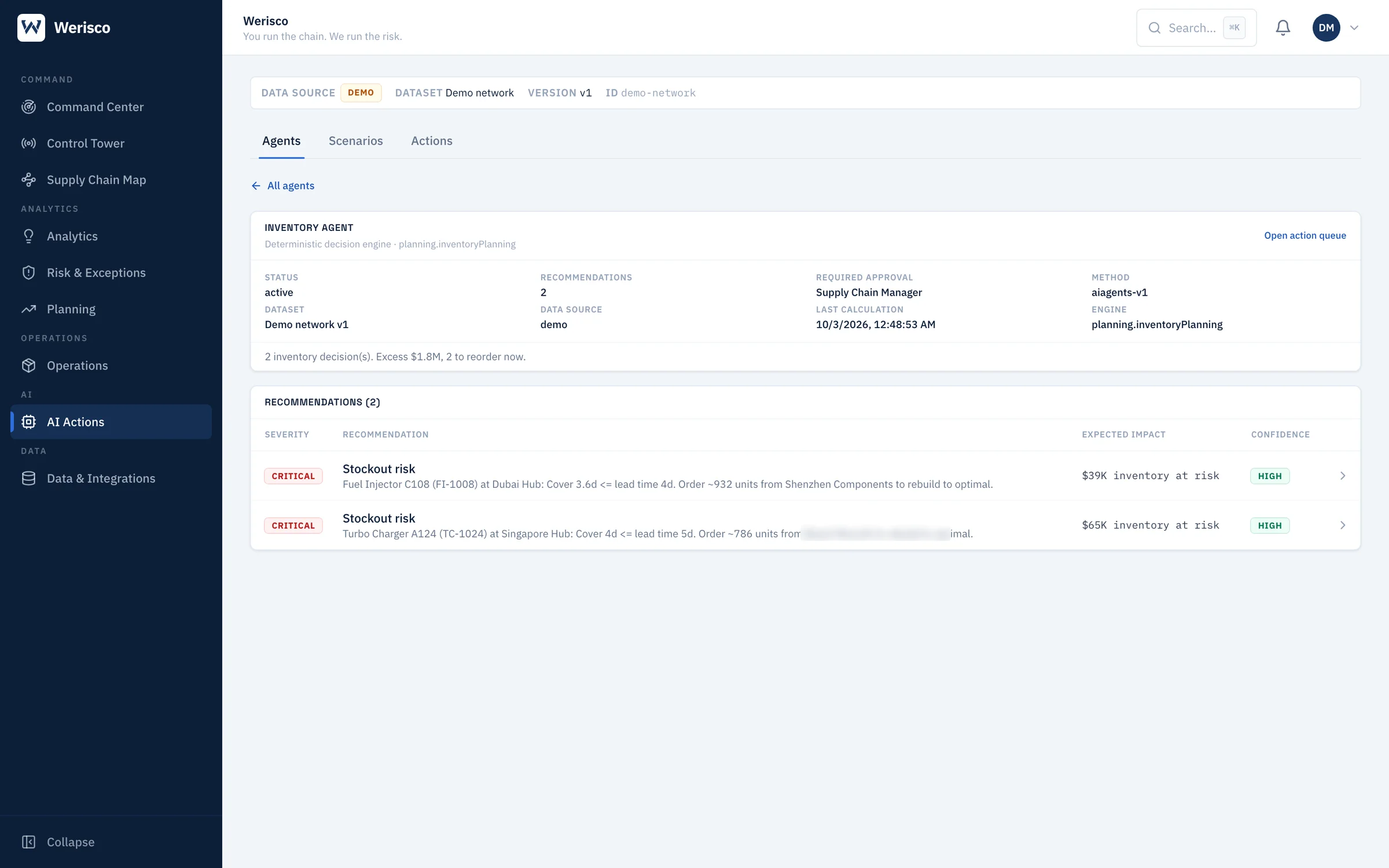Image resolution: width=1389 pixels, height=868 pixels.
Task: Open Data & Integrations database icon
Action: pyautogui.click(x=28, y=479)
